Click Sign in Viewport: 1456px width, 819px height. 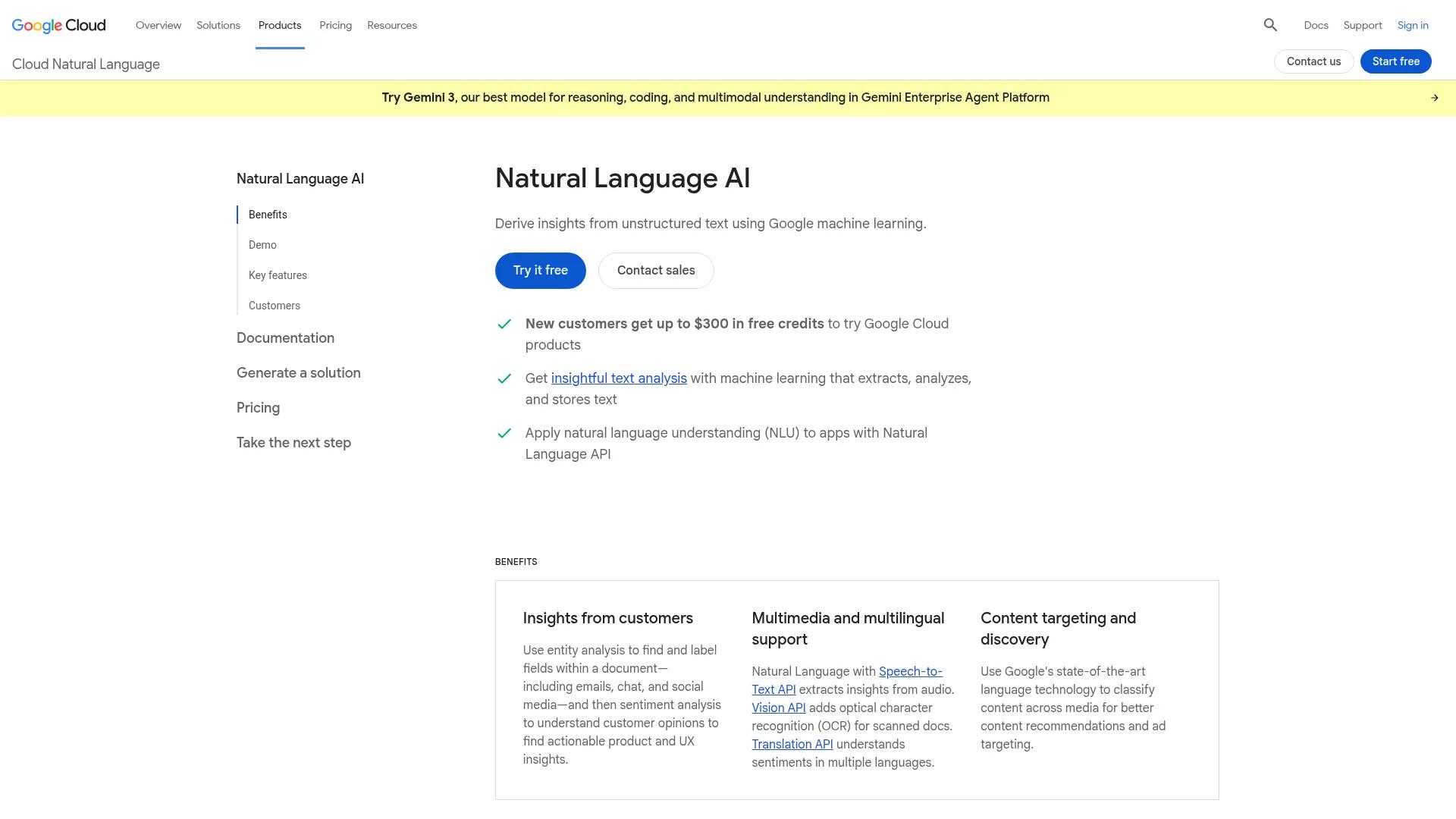coord(1413,25)
